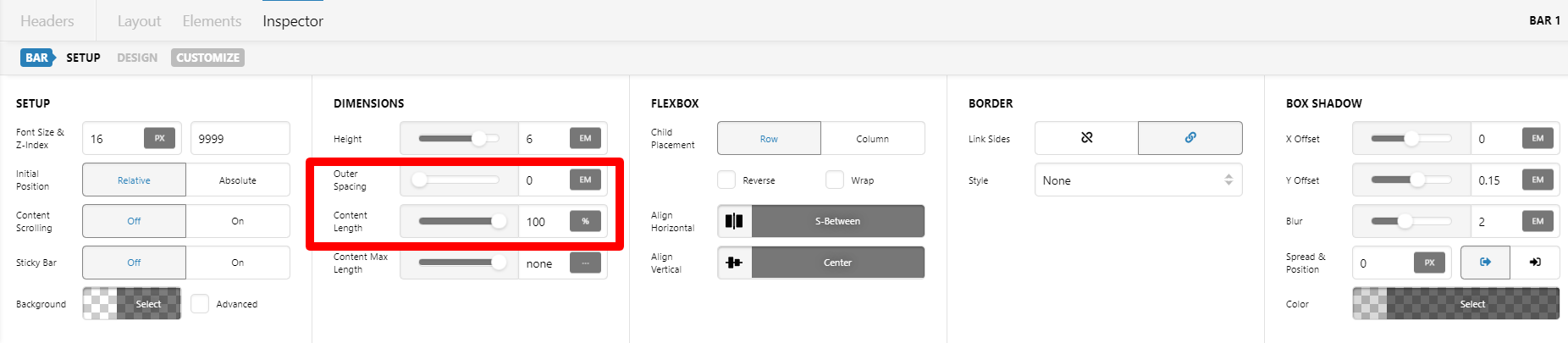The image size is (1568, 343).
Task: Turn Sticky Bar On
Action: pyautogui.click(x=238, y=263)
